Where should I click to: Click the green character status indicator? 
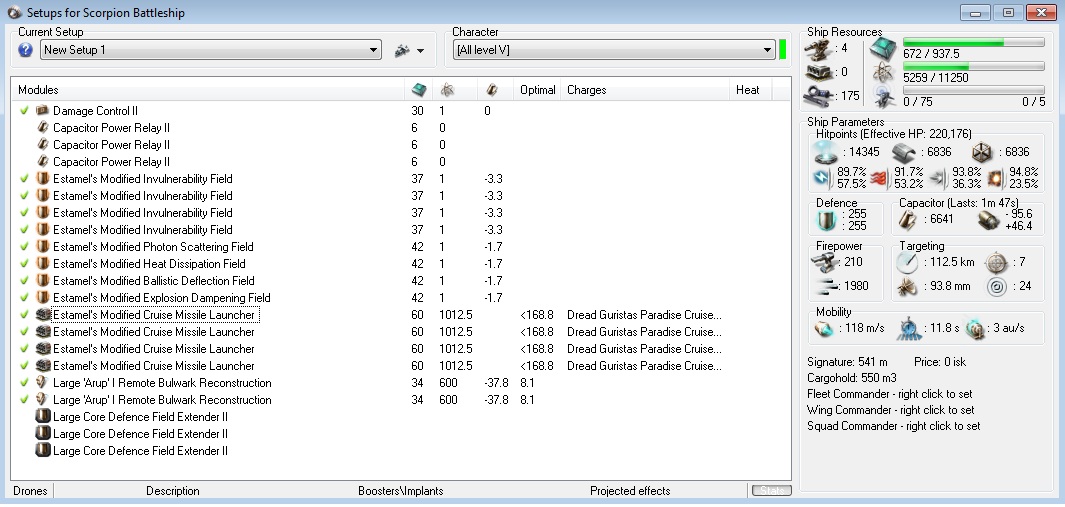782,50
